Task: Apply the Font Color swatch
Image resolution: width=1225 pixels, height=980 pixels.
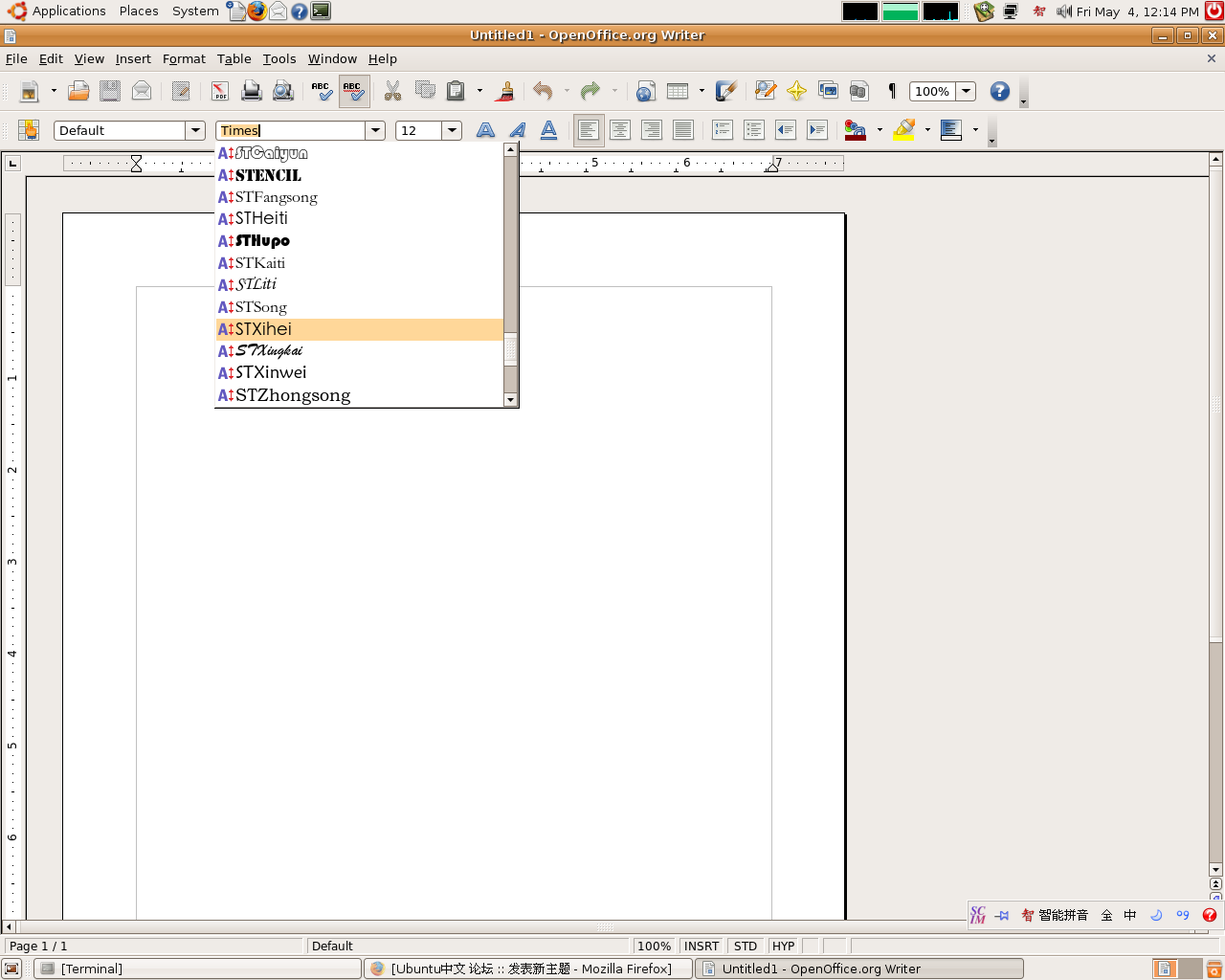Action: pos(856,130)
